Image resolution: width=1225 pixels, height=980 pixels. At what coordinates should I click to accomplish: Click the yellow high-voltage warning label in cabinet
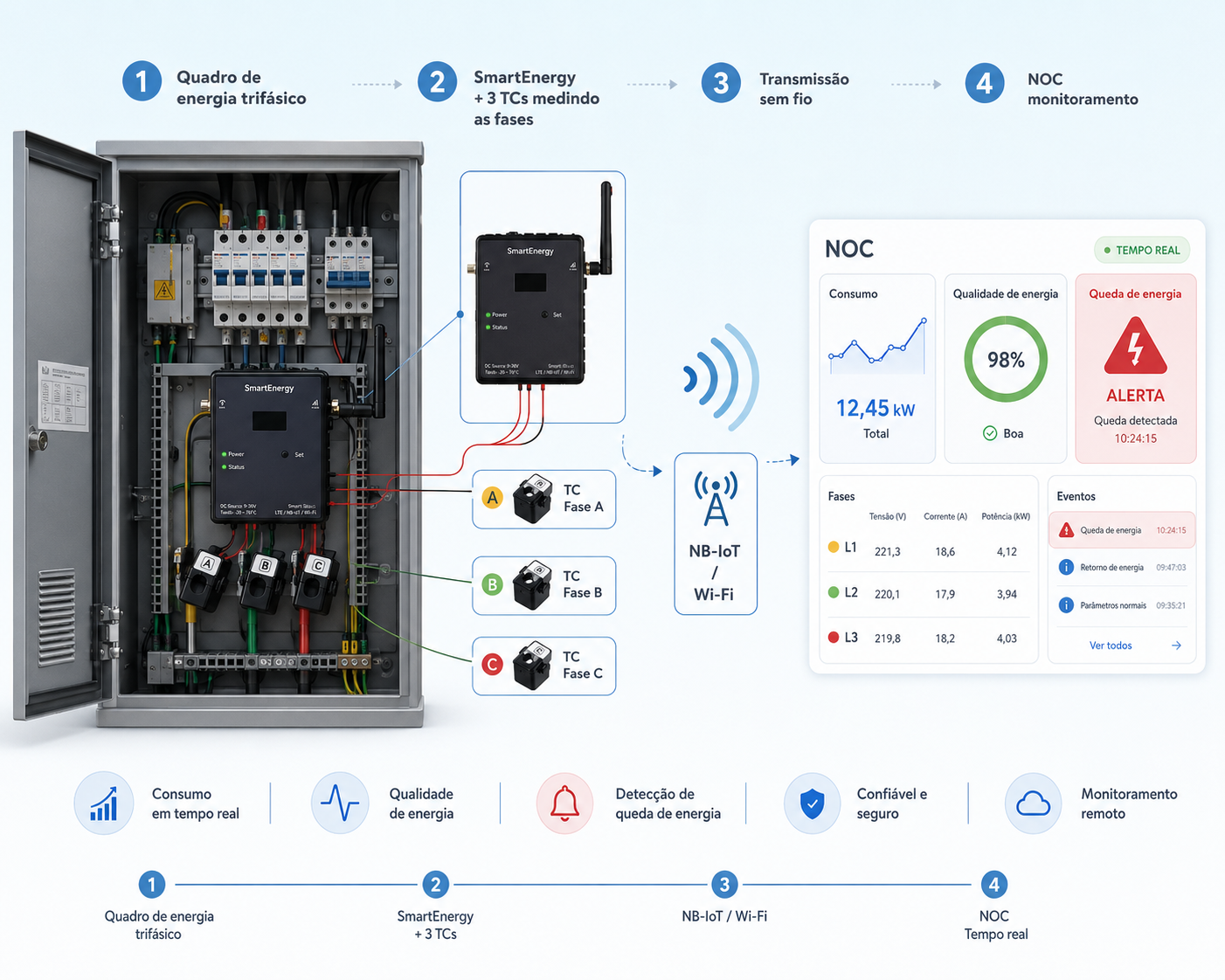tap(164, 290)
